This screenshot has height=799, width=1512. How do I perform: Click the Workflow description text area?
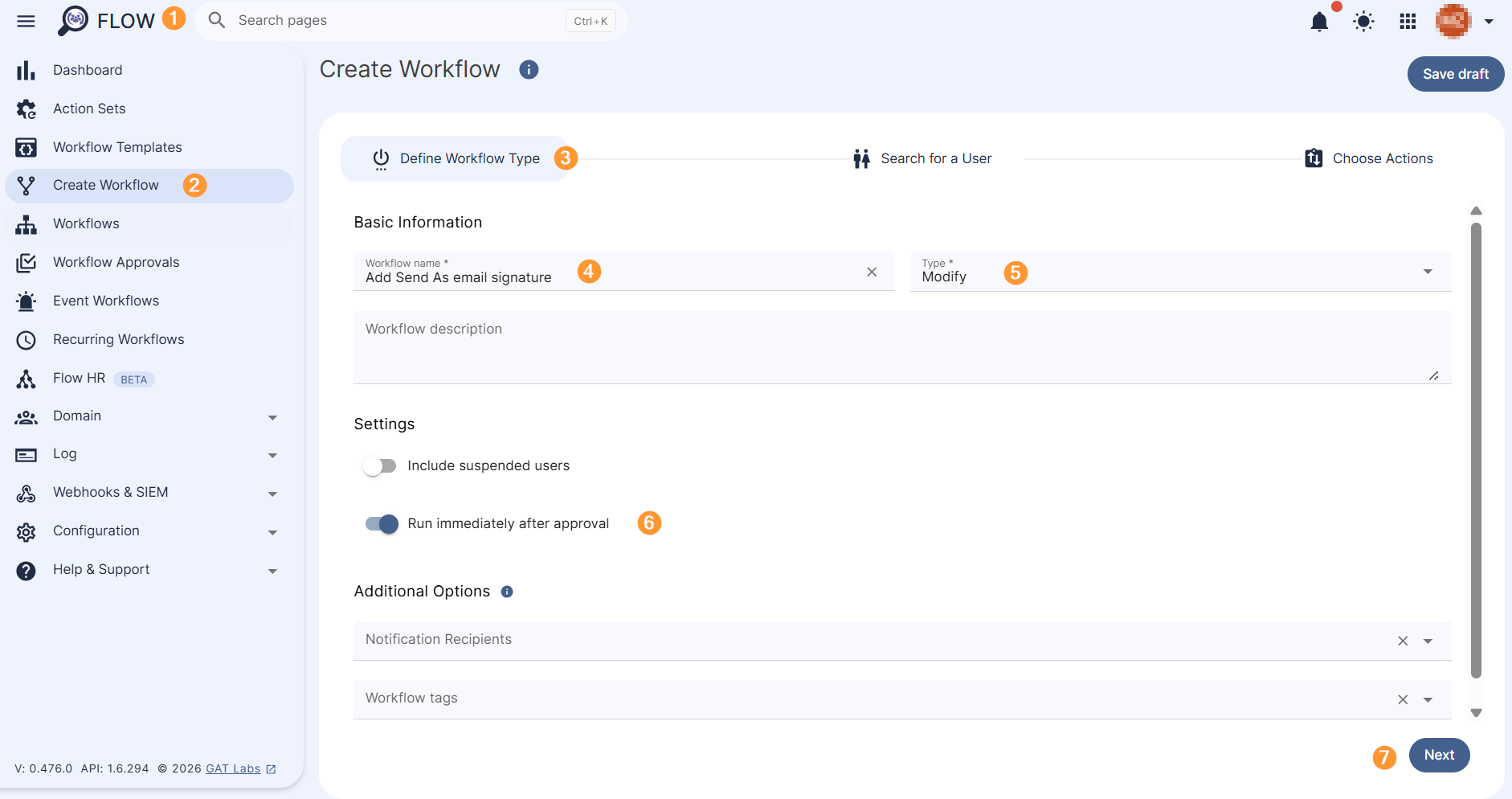tap(902, 347)
